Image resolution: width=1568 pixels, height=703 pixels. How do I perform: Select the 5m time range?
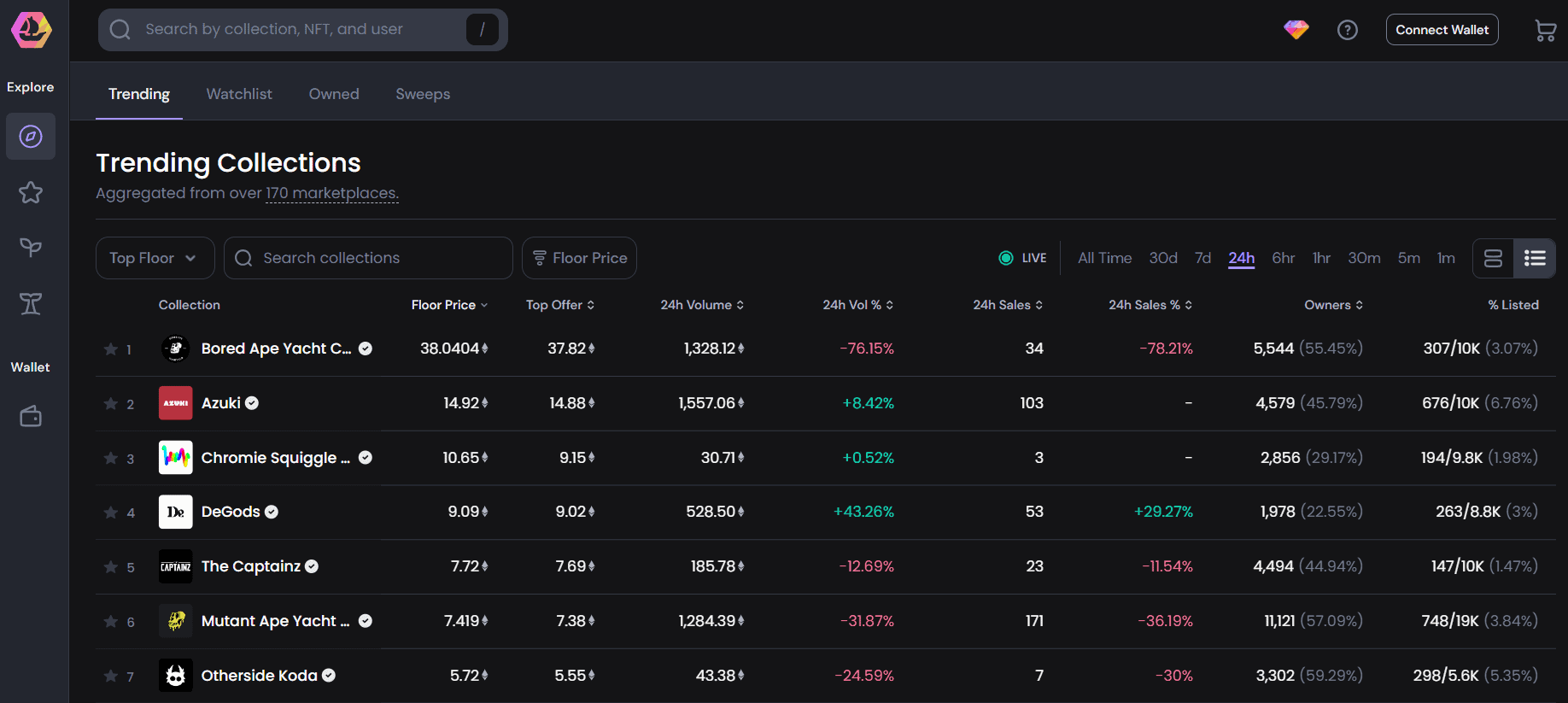[x=1409, y=258]
